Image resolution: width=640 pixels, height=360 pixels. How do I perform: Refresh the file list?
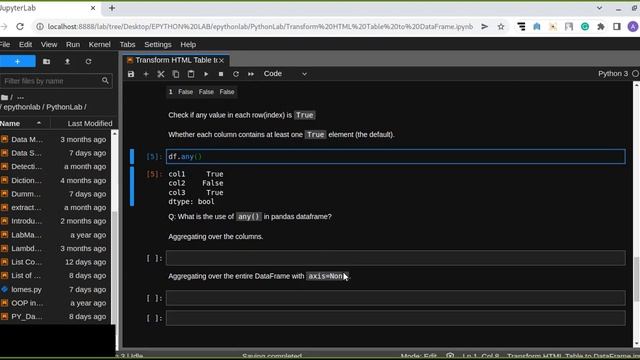pos(88,61)
